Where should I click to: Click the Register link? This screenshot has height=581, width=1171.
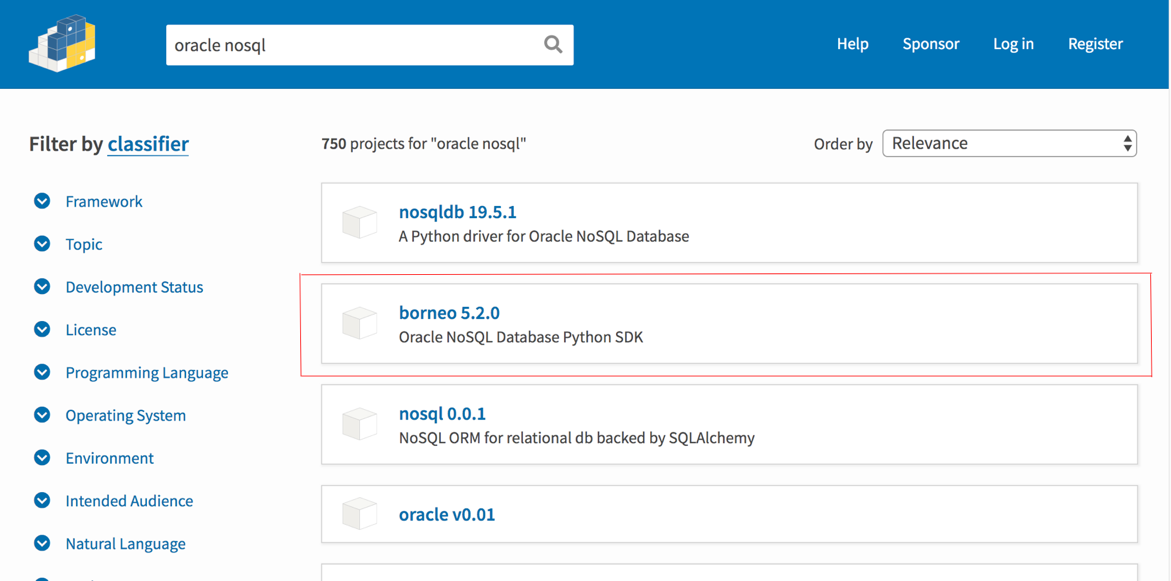coord(1095,44)
